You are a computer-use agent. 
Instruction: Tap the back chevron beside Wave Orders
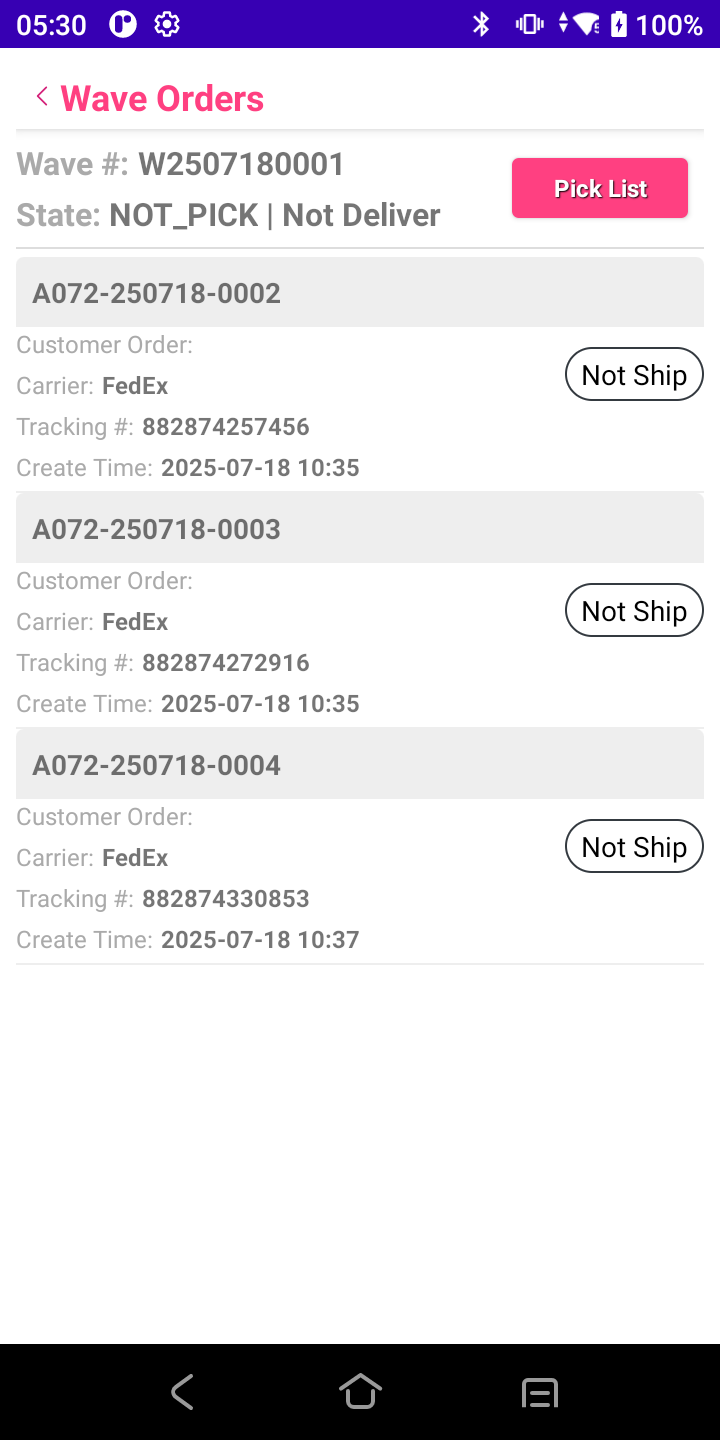42,97
